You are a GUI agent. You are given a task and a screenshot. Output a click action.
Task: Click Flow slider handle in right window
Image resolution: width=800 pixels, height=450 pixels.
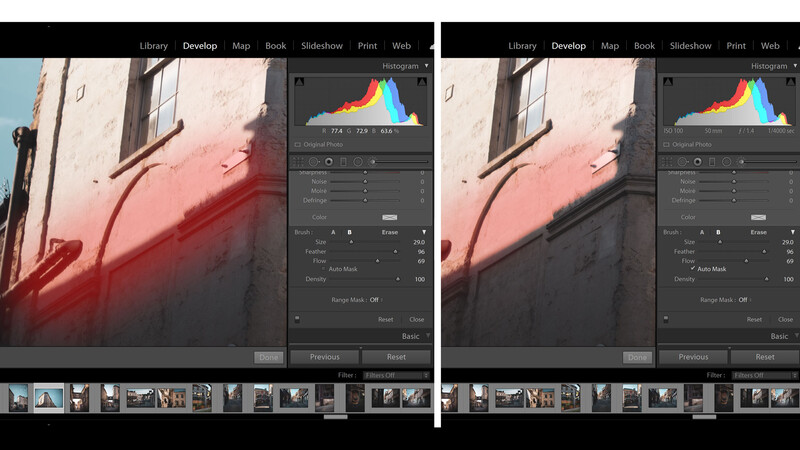[x=746, y=261]
